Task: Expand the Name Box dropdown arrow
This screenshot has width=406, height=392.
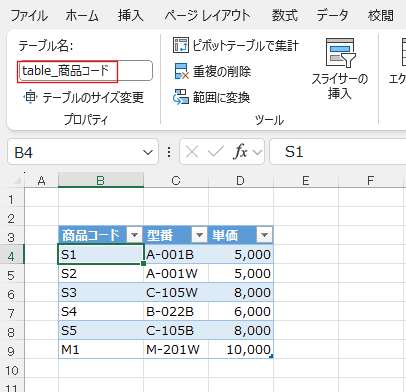Action: pos(148,152)
